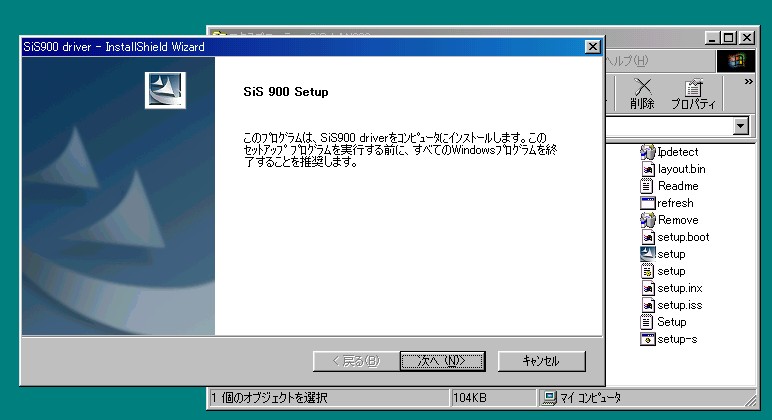Select the setup-s file icon
772x420 pixels.
coord(647,339)
